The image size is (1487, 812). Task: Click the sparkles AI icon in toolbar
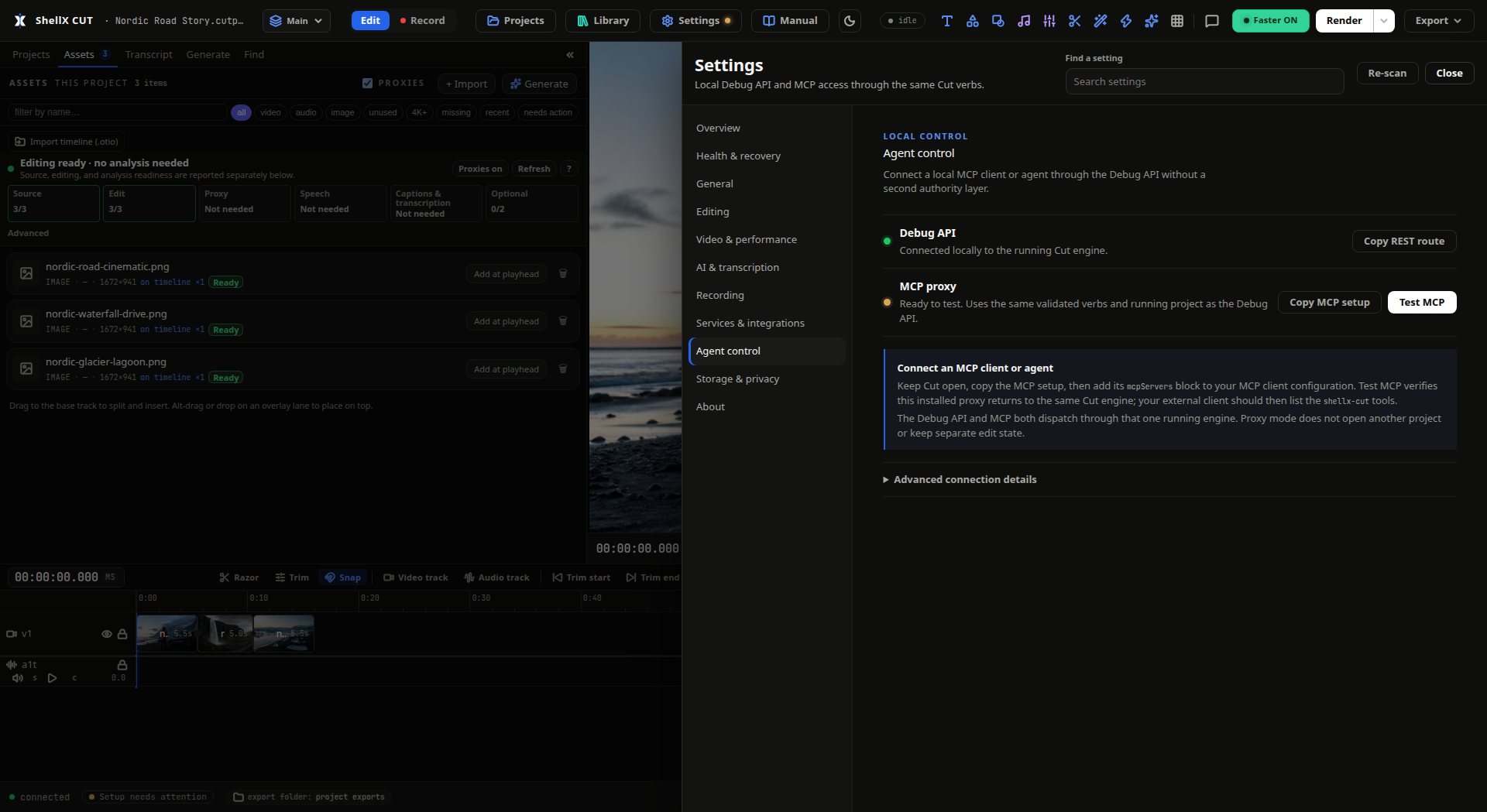[x=1151, y=21]
